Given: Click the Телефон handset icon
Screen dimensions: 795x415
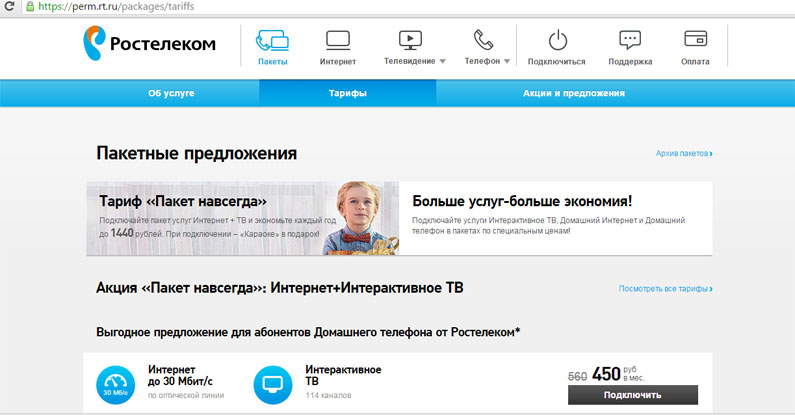Looking at the screenshot, I should coord(483,40).
